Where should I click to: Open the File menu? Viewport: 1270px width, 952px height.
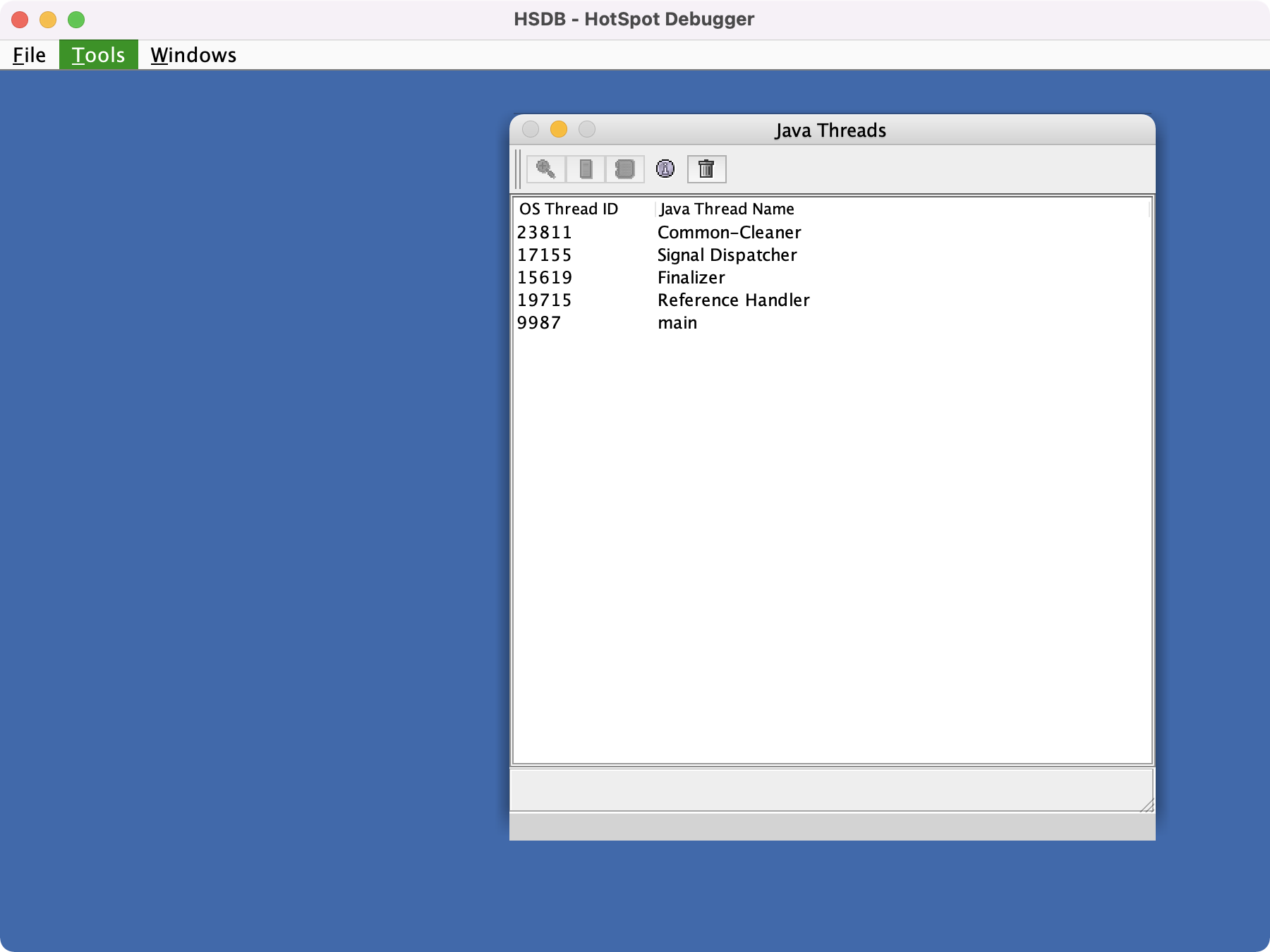pyautogui.click(x=30, y=55)
